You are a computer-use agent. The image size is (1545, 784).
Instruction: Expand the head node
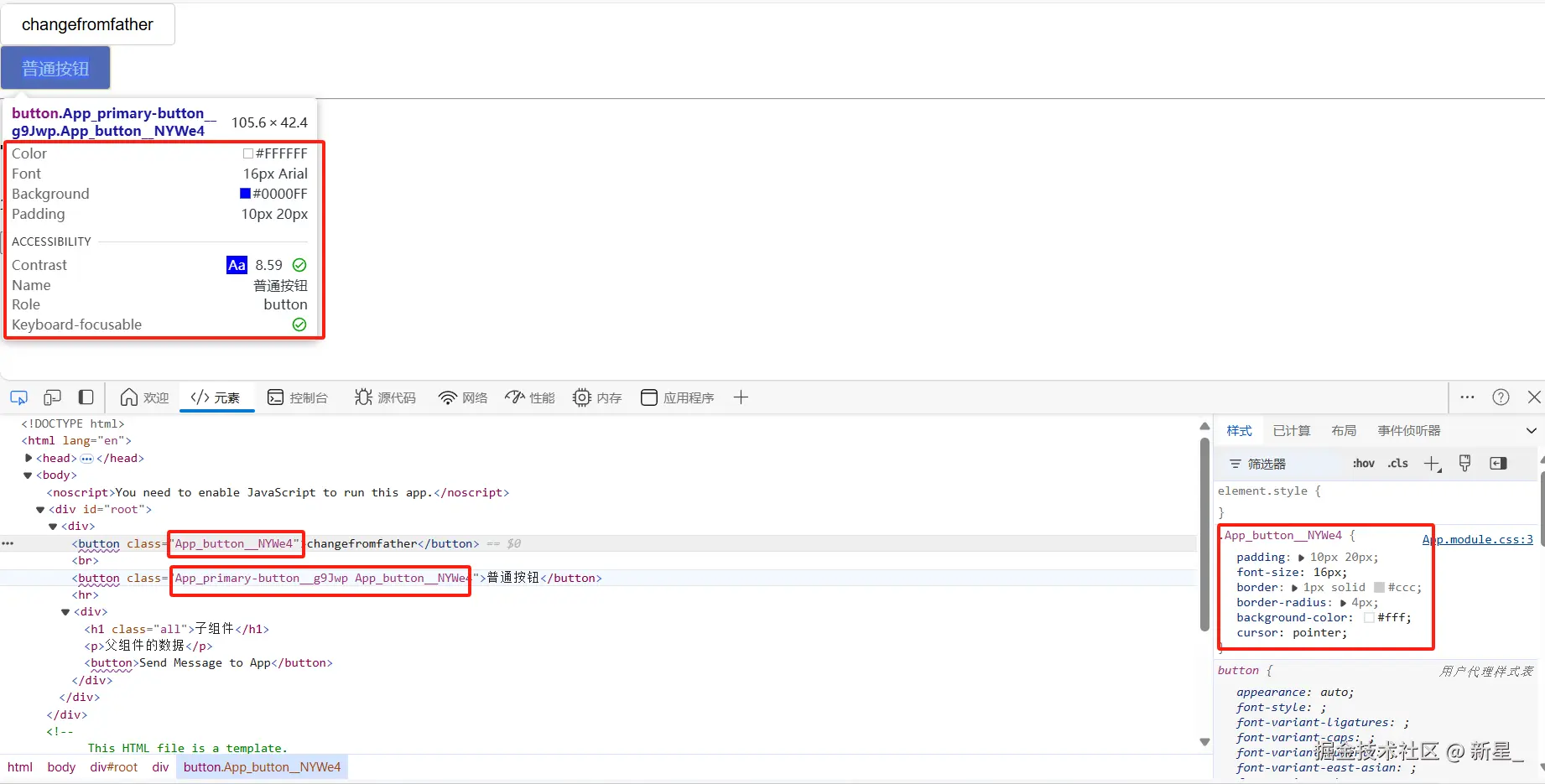tap(29, 458)
